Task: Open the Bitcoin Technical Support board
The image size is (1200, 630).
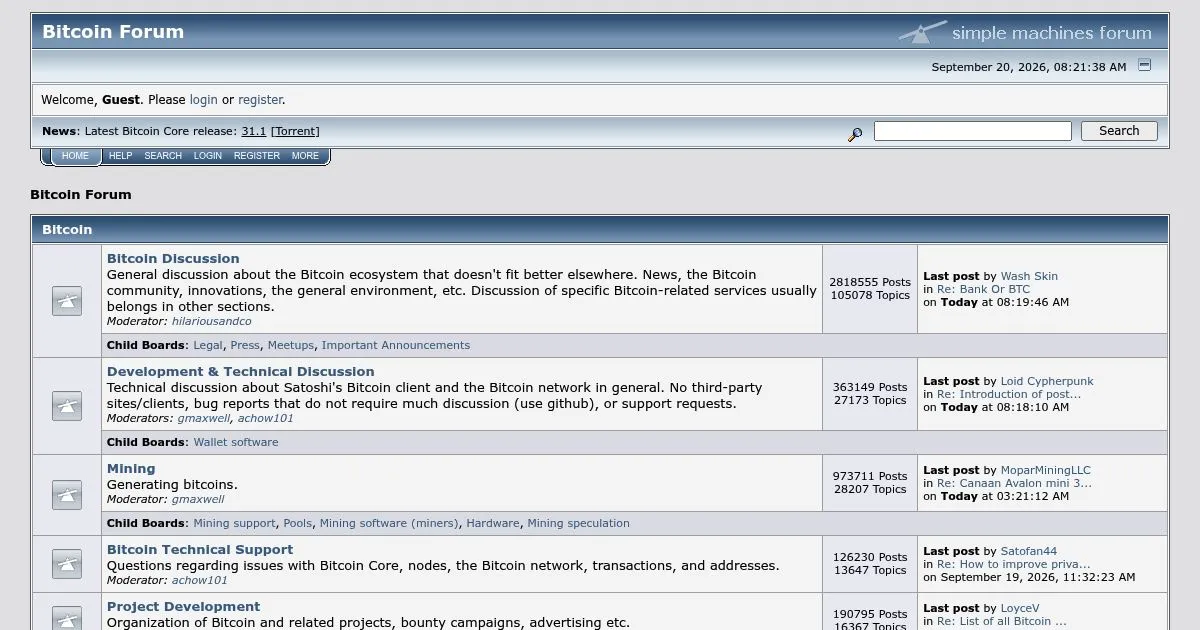Action: click(x=200, y=549)
